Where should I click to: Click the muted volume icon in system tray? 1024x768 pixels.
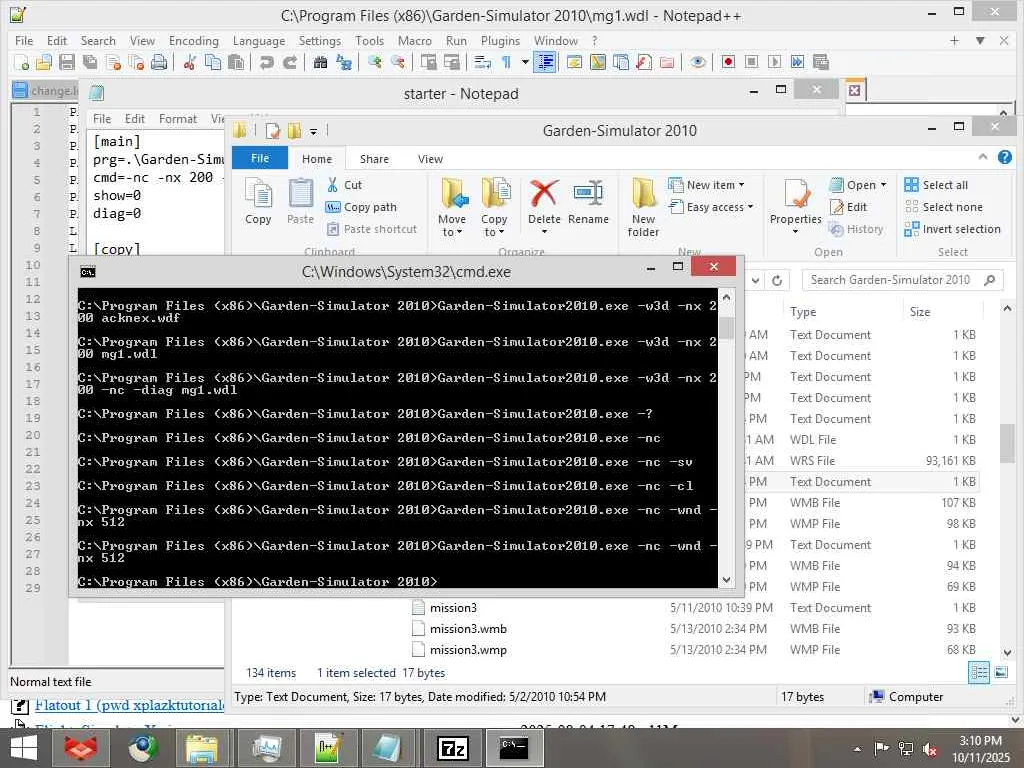pyautogui.click(x=929, y=749)
